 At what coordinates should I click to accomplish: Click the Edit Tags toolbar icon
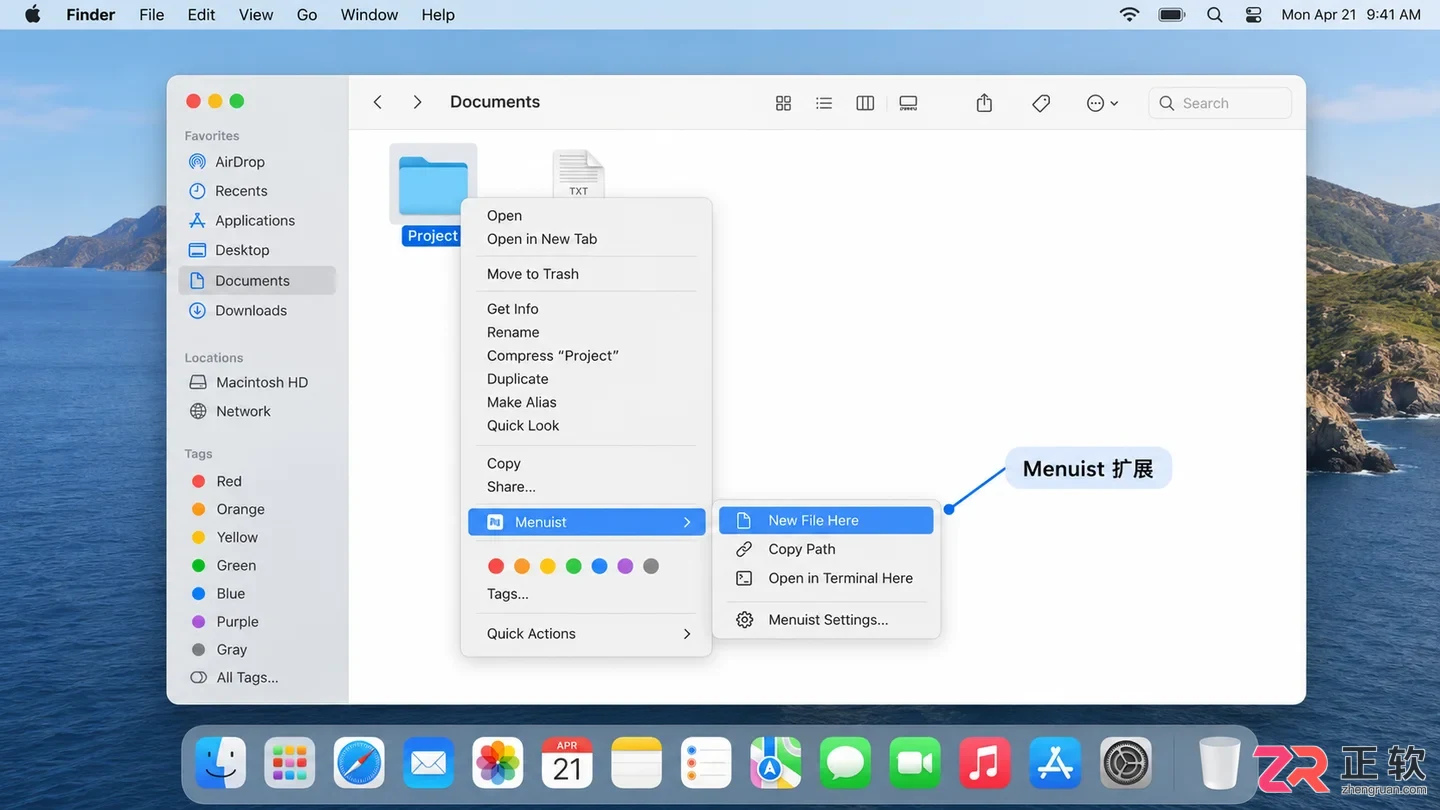pyautogui.click(x=1041, y=103)
